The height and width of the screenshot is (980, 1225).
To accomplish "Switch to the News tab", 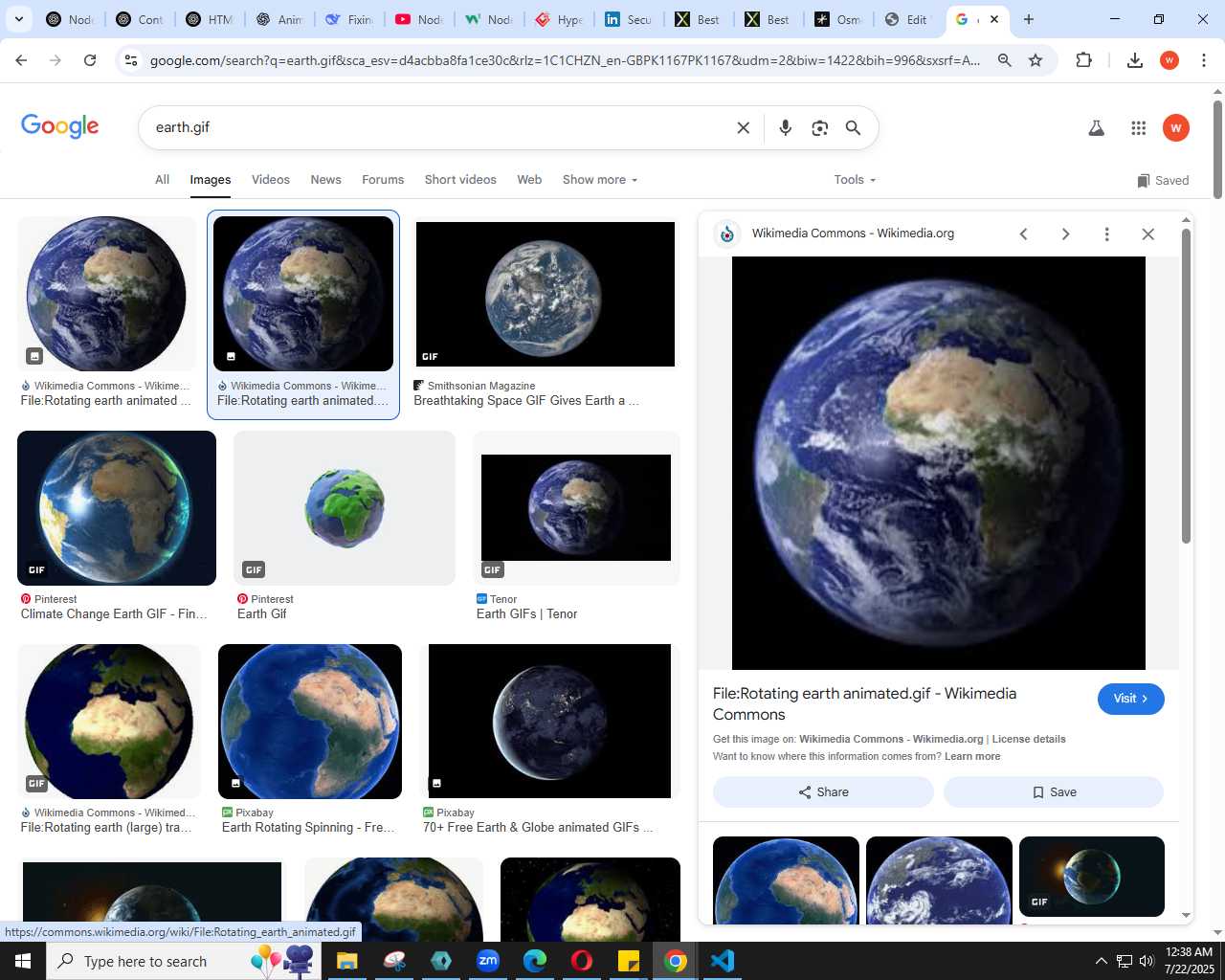I will [325, 180].
